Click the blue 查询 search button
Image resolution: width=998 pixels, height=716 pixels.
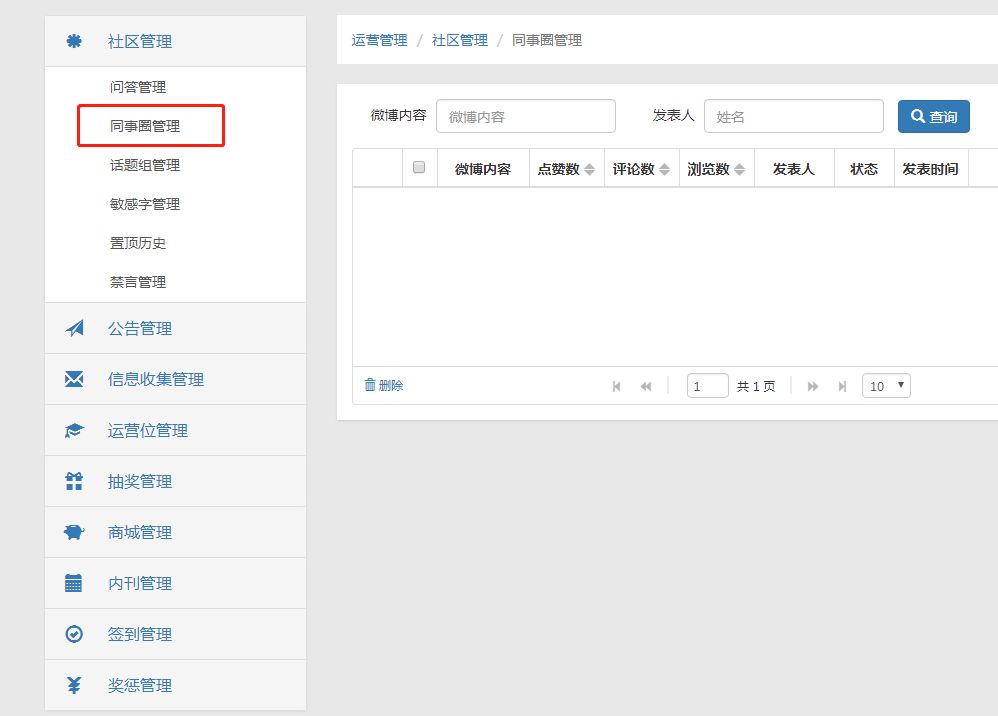click(934, 116)
